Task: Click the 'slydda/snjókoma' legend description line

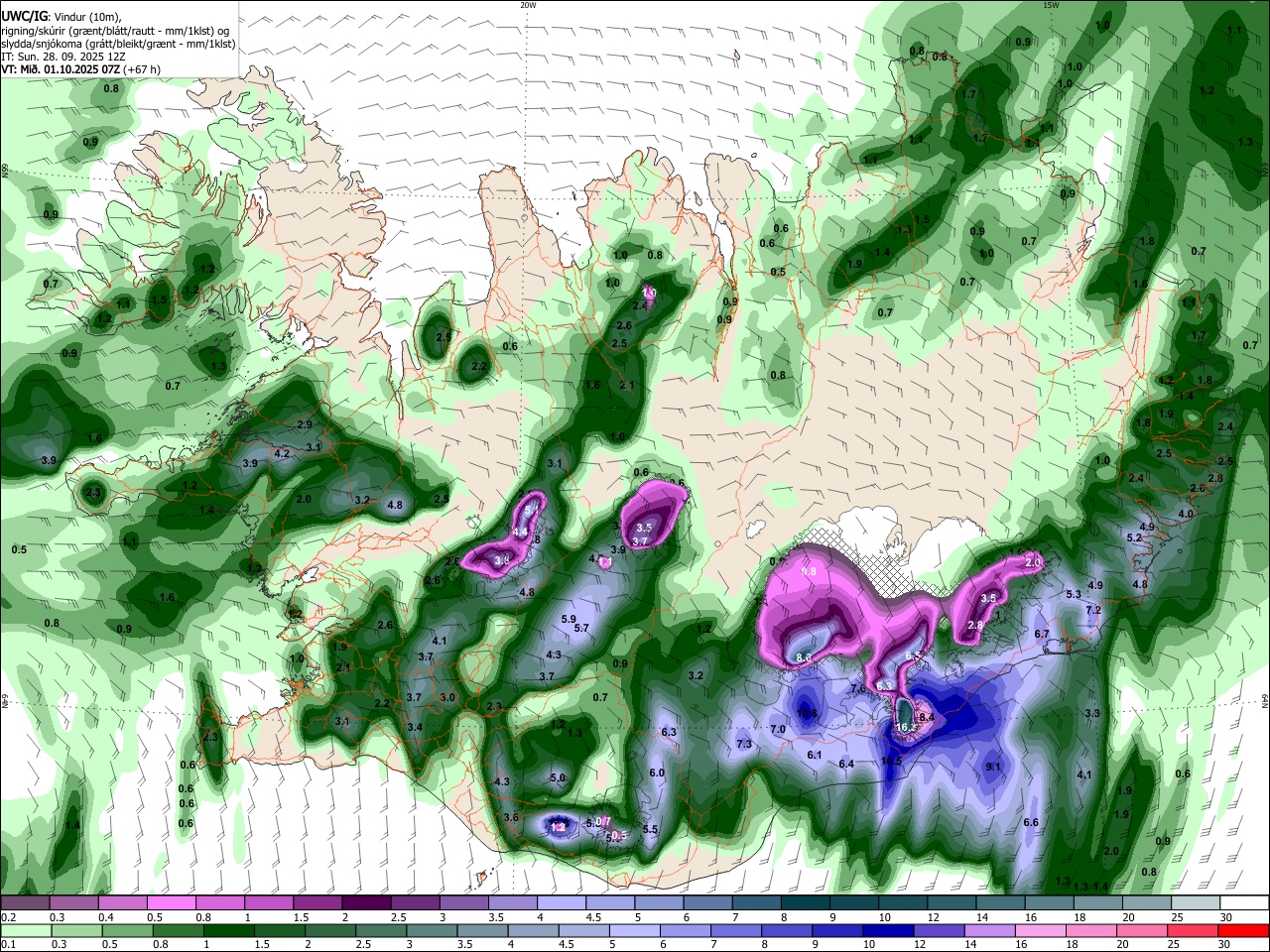Action: tap(119, 45)
